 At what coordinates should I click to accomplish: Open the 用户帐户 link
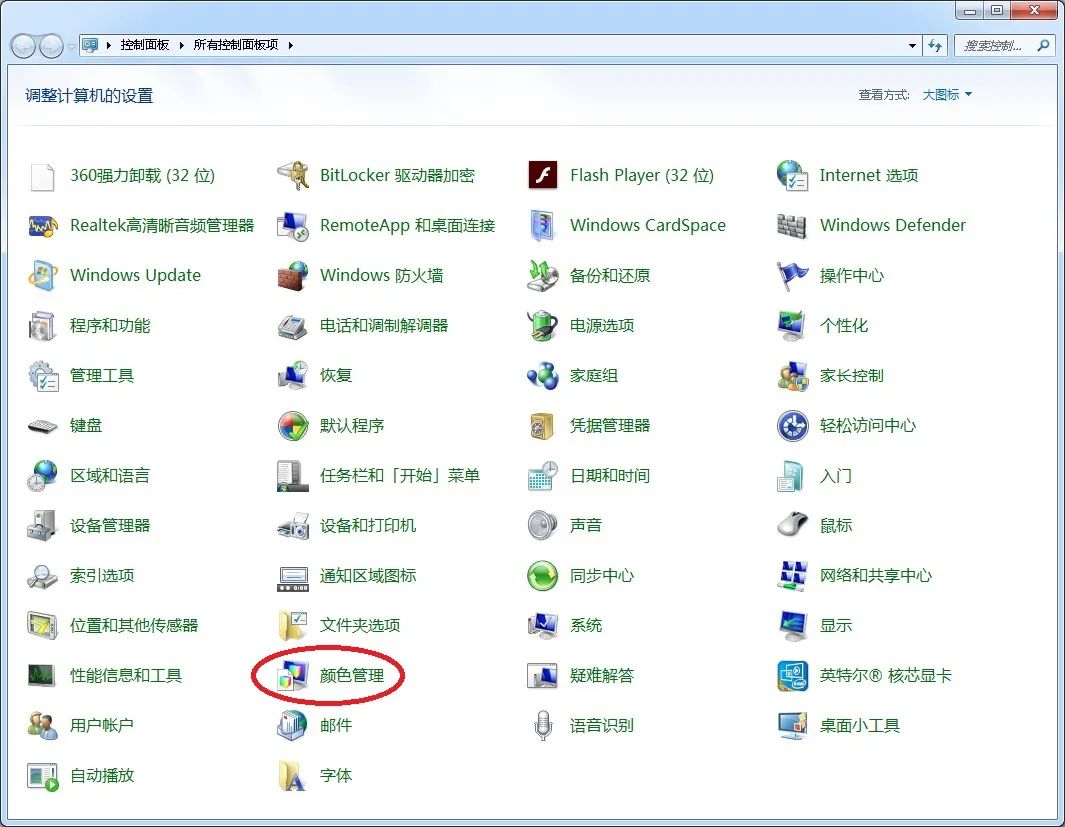click(x=102, y=725)
